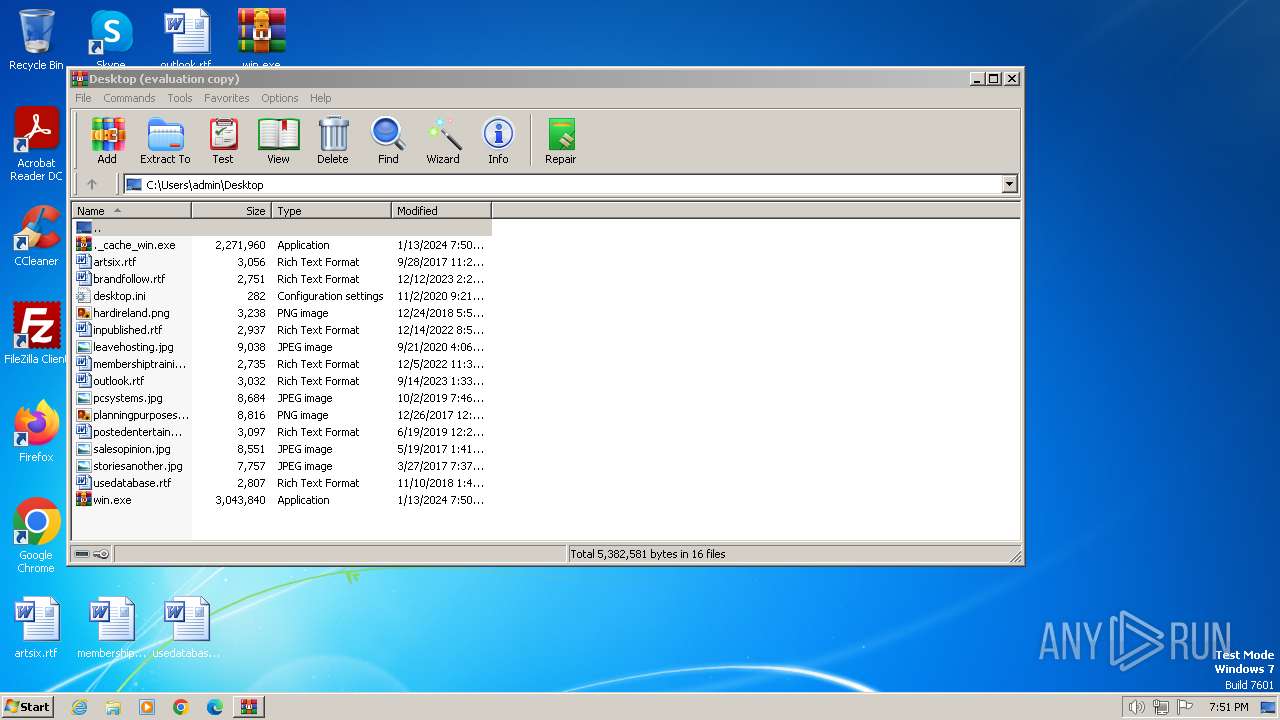Click the up one level arrow
The image size is (1280, 720).
coord(92,184)
